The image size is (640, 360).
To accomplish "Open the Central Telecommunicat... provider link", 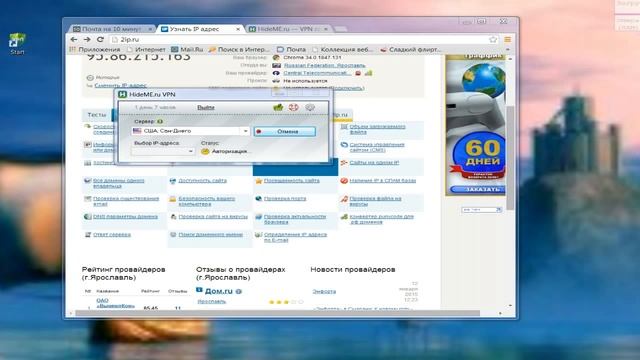I will pos(317,73).
